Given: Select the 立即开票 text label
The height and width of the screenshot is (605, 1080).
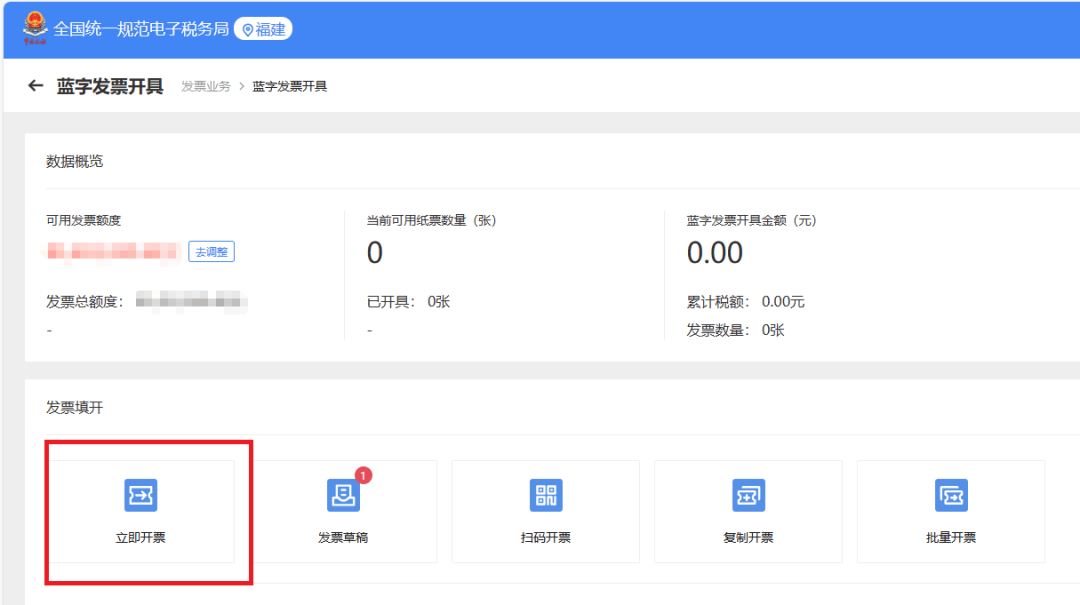Looking at the screenshot, I should (140, 538).
